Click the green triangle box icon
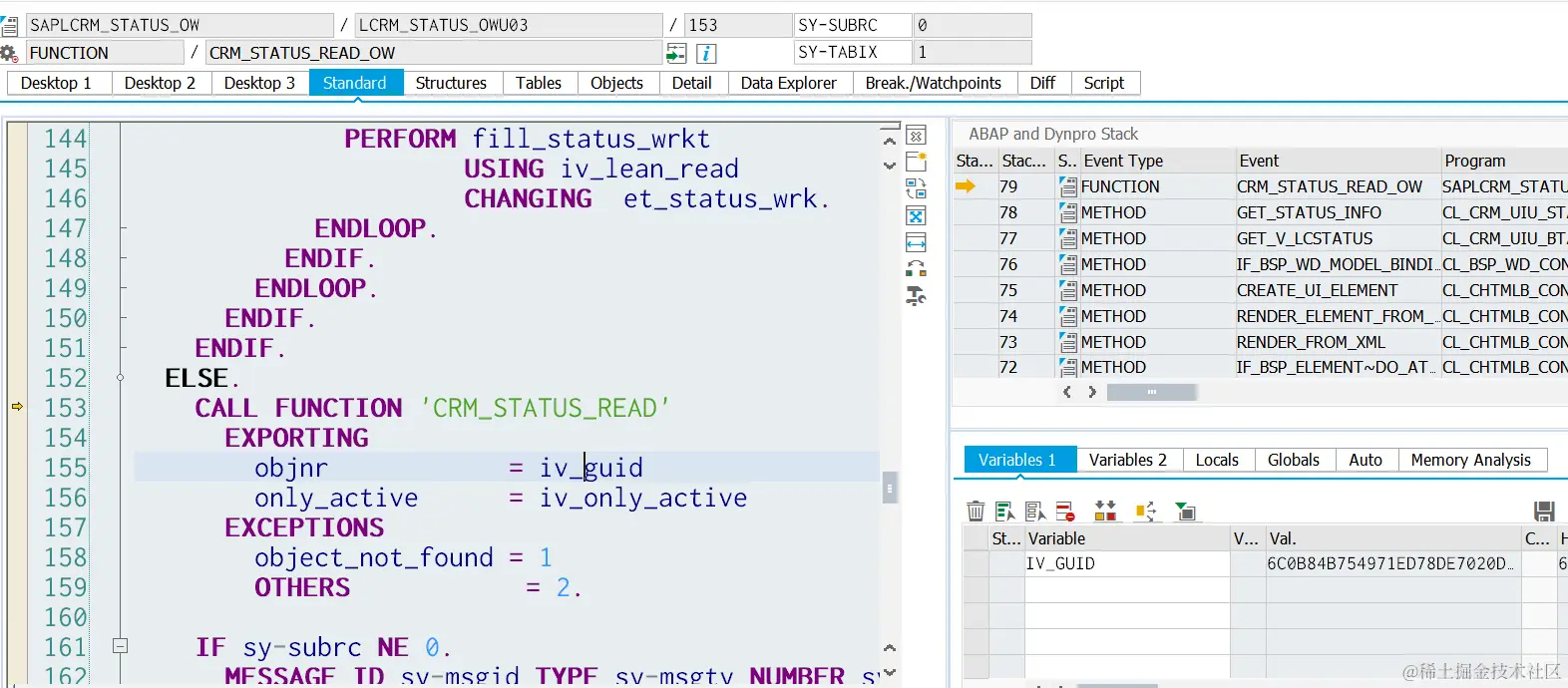 click(x=1185, y=512)
